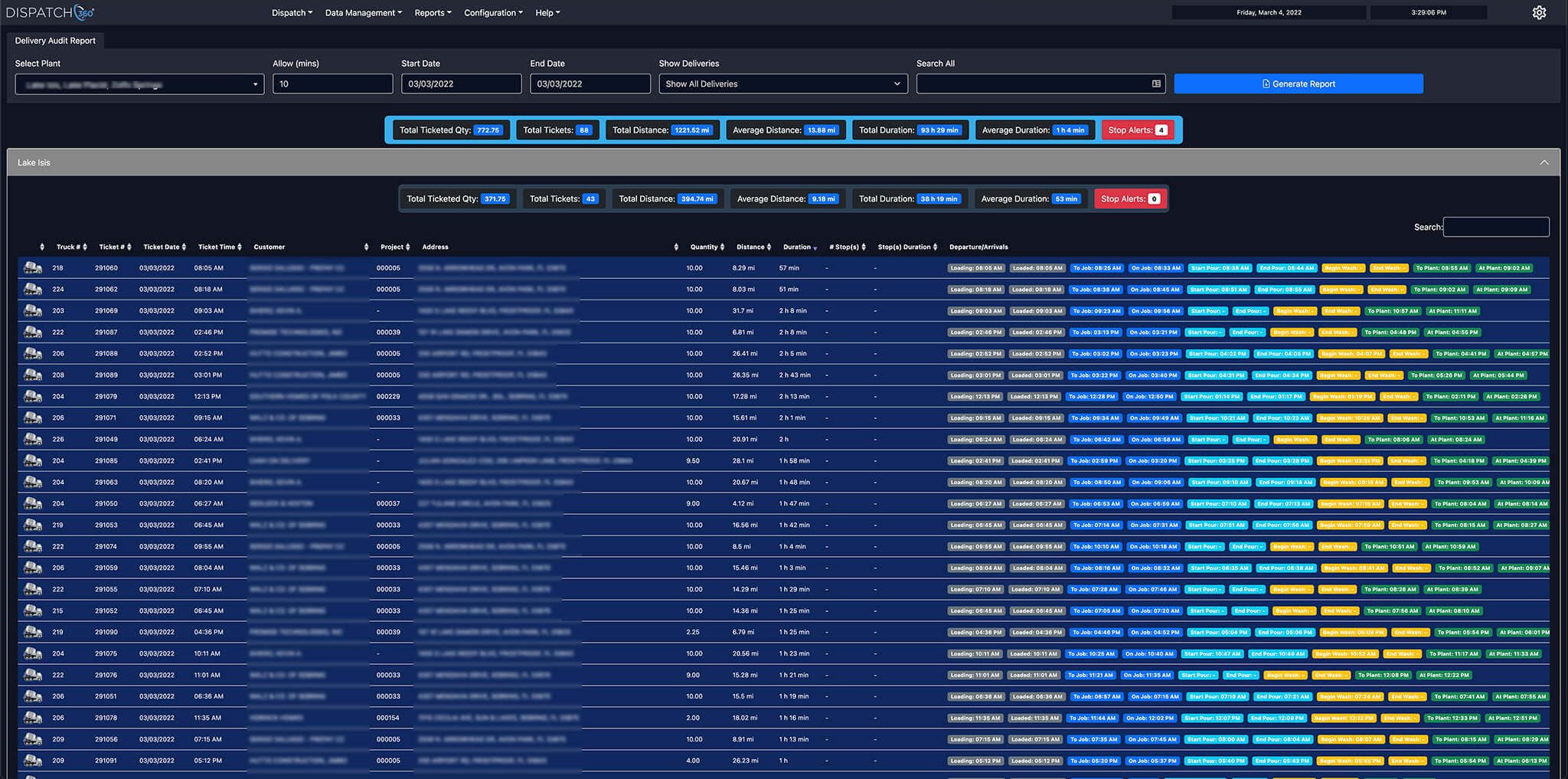Click the Lake Isis table Search box

[x=1496, y=227]
